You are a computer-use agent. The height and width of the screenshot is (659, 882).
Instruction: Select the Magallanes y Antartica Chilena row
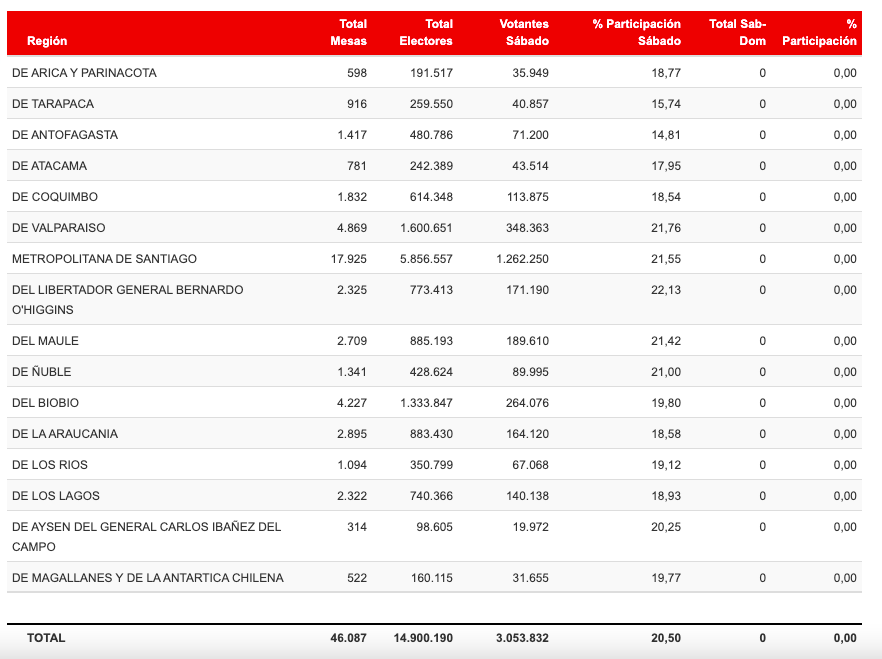(147, 578)
